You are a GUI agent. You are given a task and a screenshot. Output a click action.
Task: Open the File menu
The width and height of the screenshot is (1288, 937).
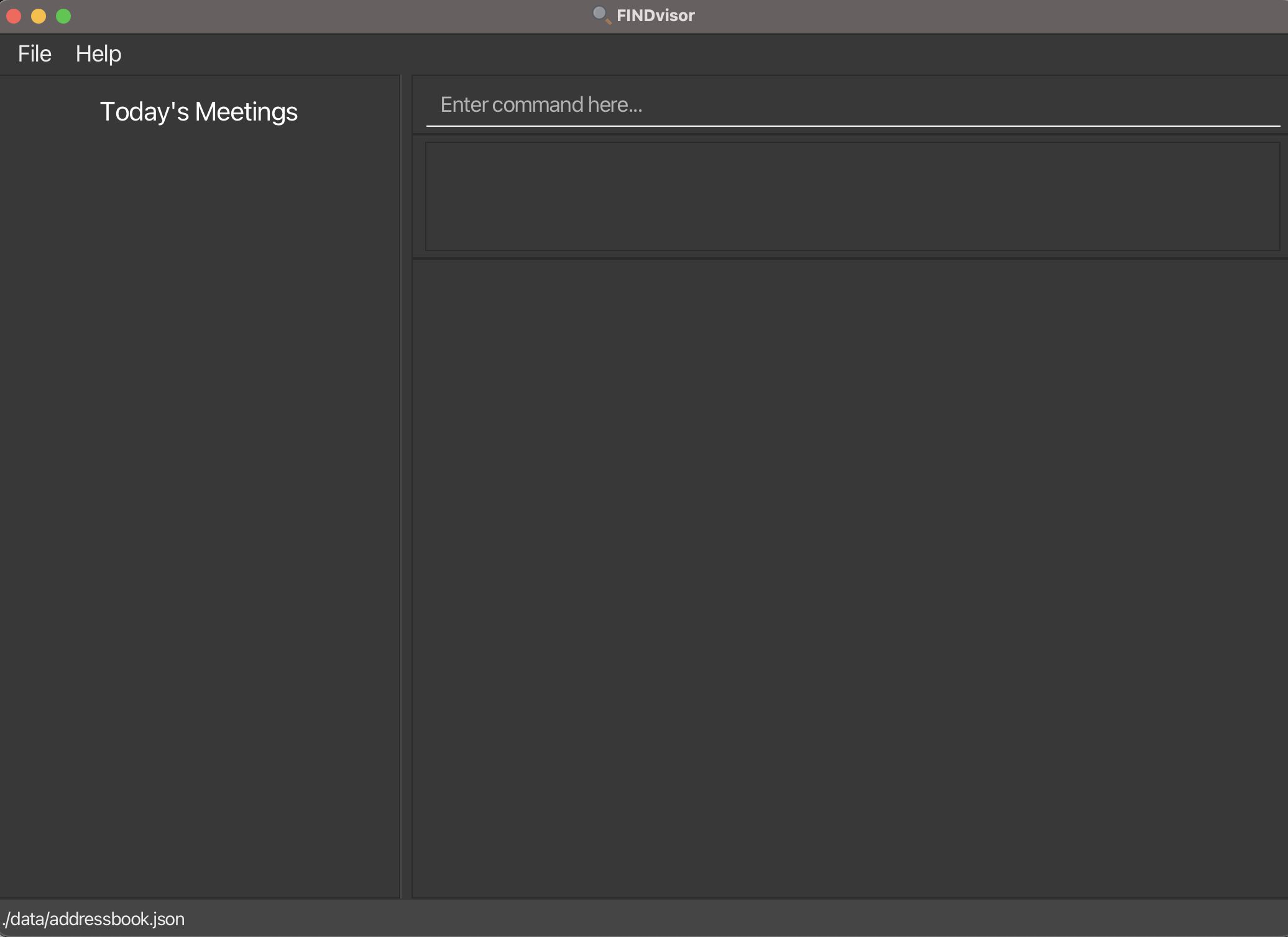[x=35, y=54]
